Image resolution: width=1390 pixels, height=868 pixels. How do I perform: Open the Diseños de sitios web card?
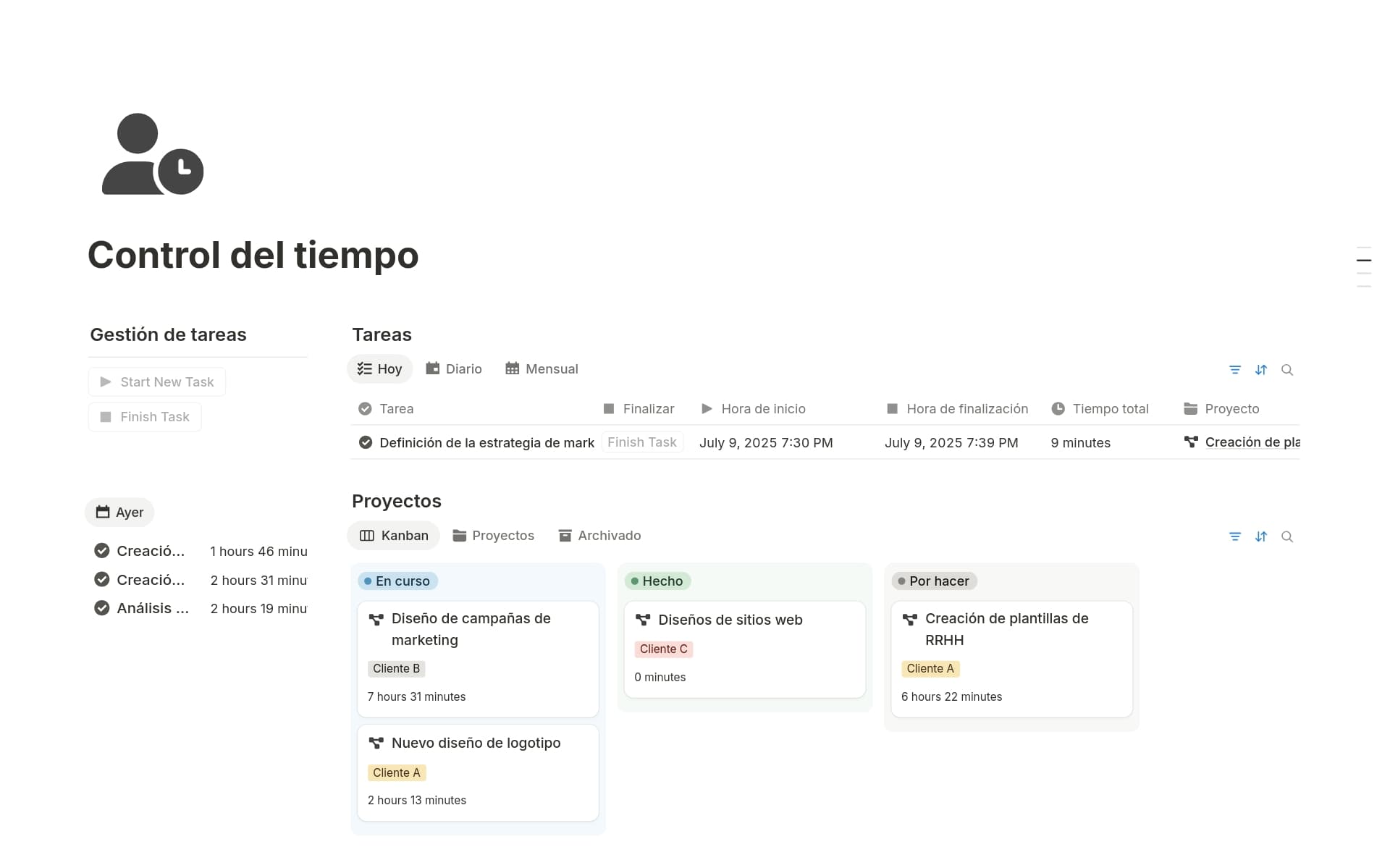(x=730, y=620)
